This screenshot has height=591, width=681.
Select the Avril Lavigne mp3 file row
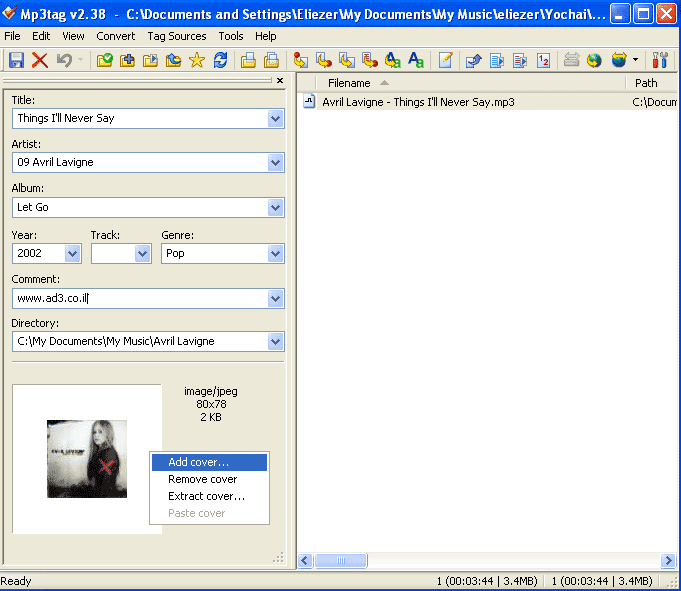[x=418, y=102]
